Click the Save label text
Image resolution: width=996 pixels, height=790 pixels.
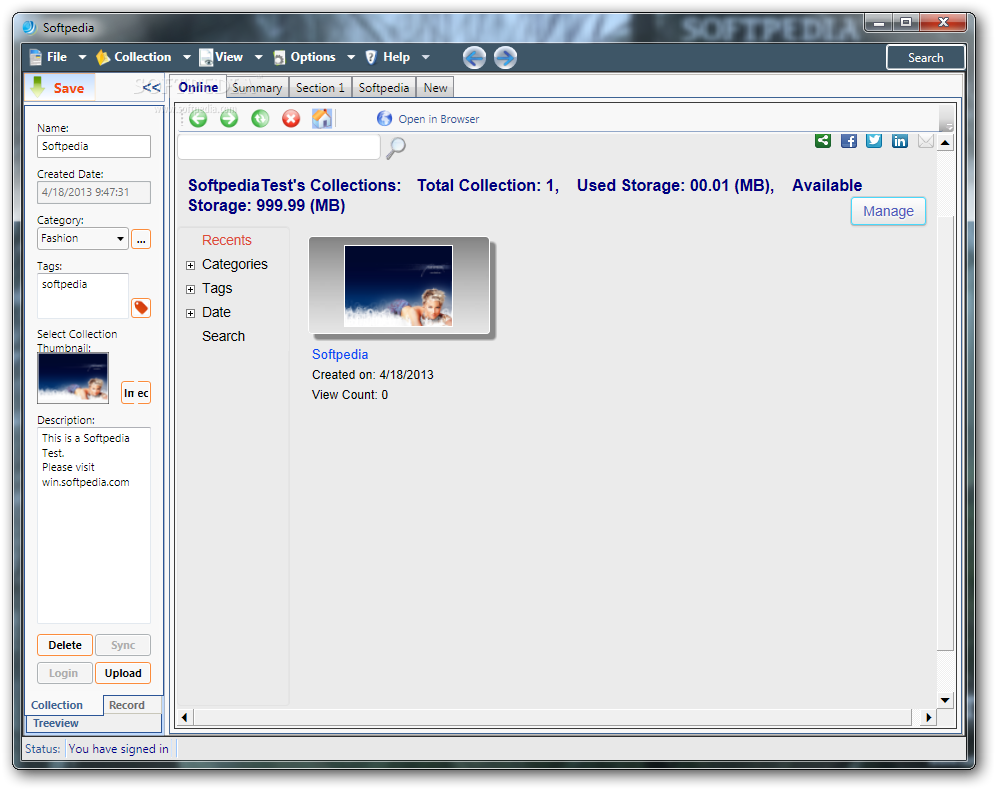[69, 88]
